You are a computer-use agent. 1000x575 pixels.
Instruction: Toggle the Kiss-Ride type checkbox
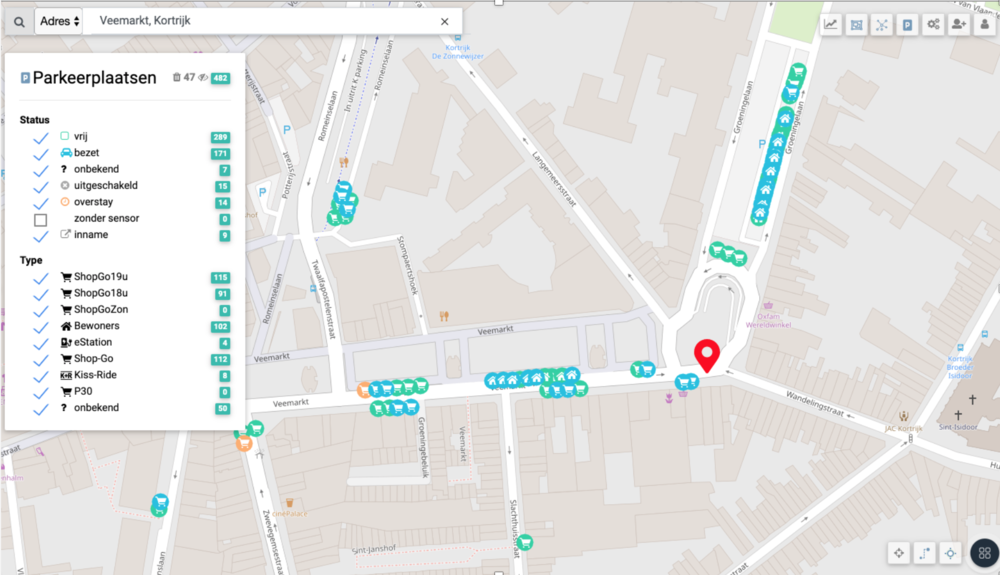pyautogui.click(x=41, y=376)
